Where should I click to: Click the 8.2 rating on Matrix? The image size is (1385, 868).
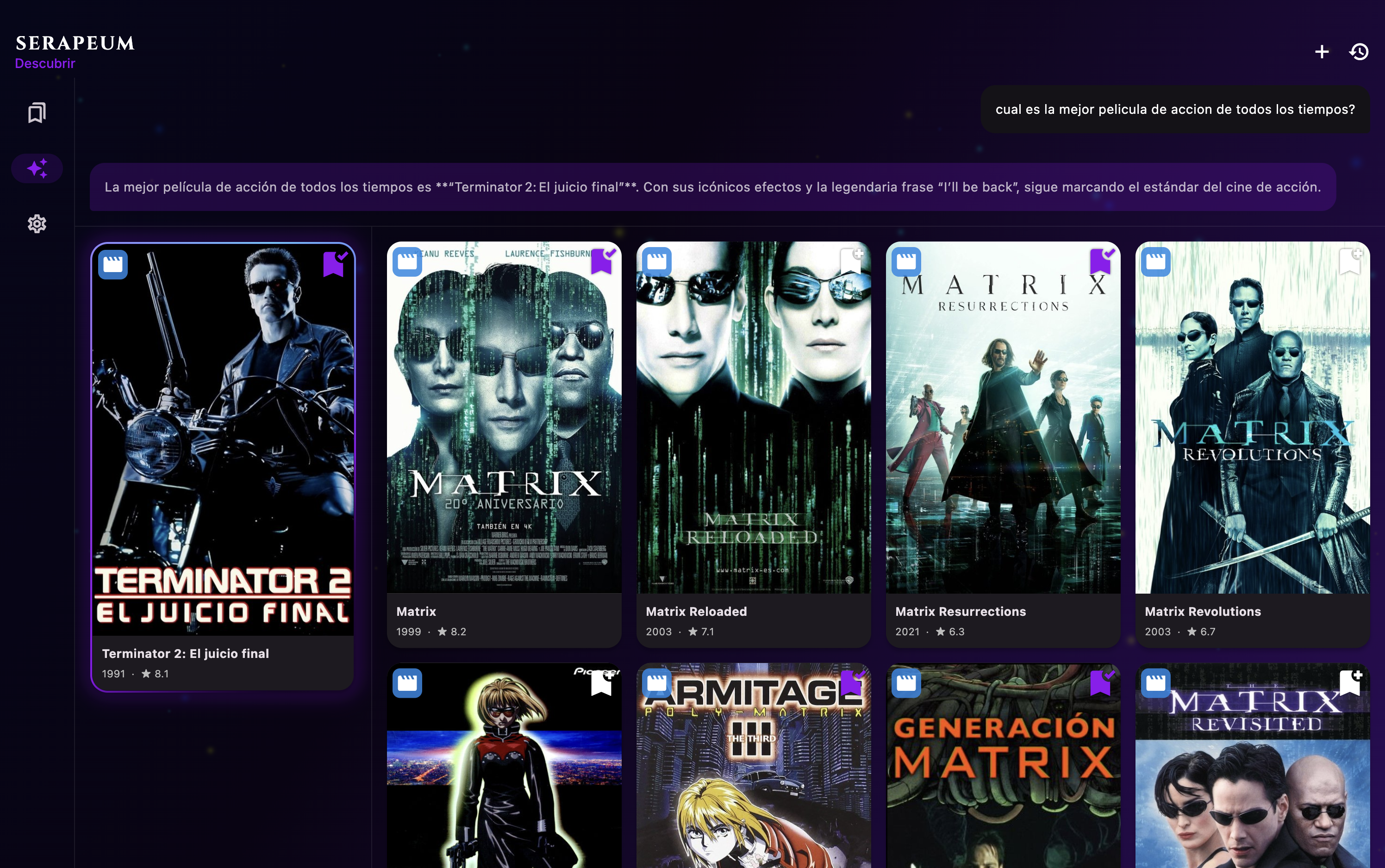(452, 632)
